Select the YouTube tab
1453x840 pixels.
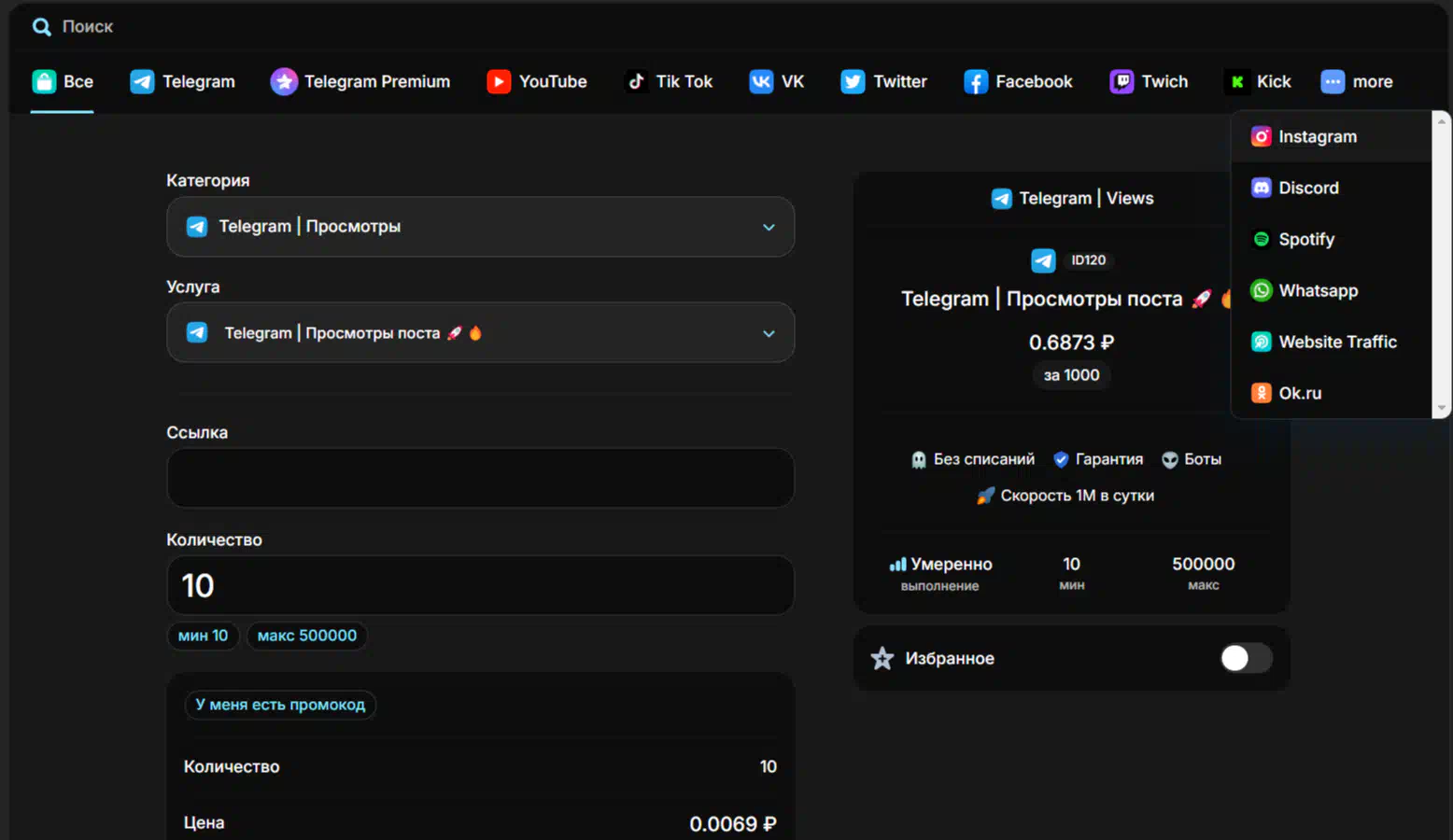coord(537,82)
